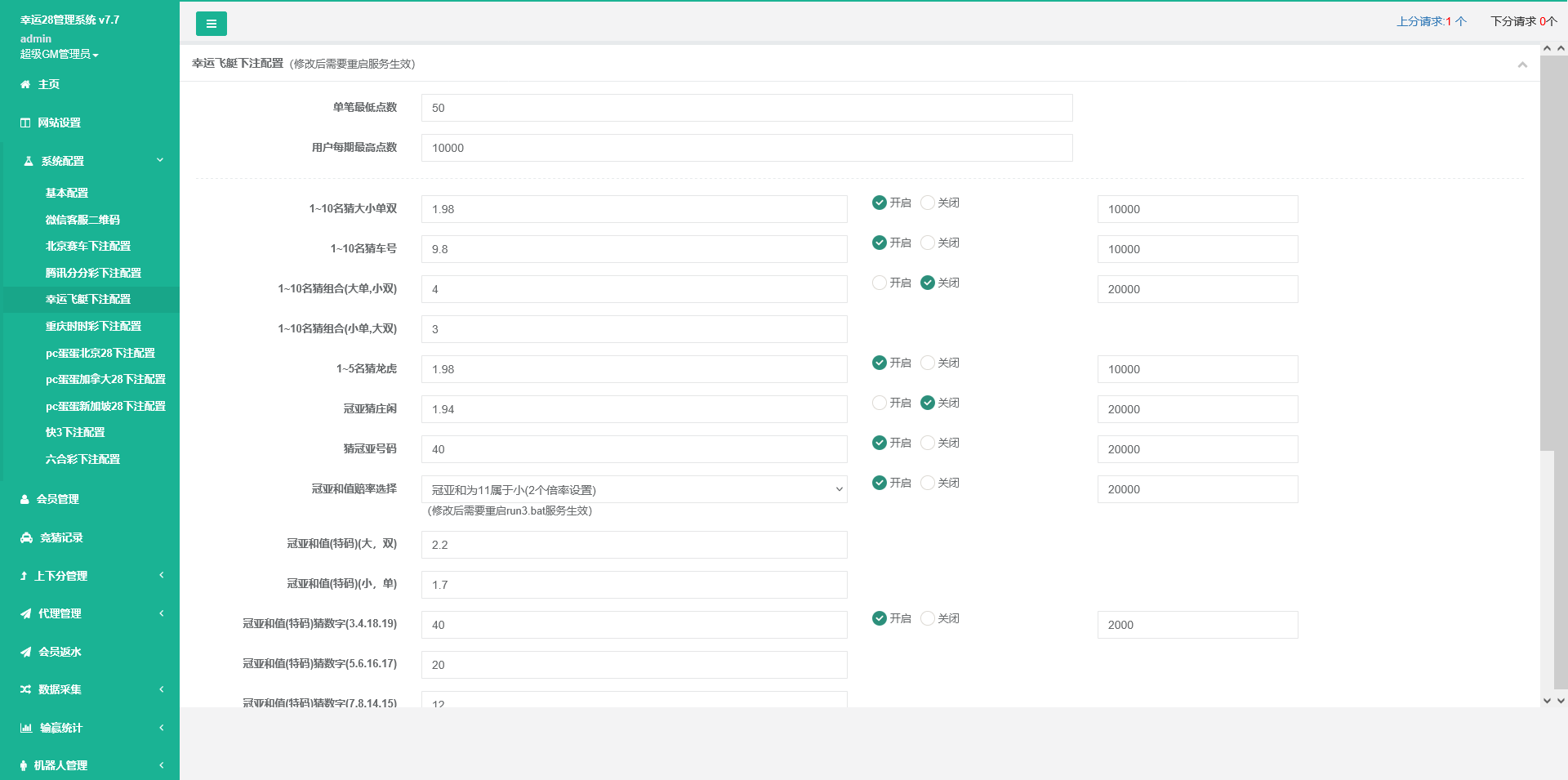Click the flask icon beside 系统配置
This screenshot has height=780, width=1568.
point(29,161)
